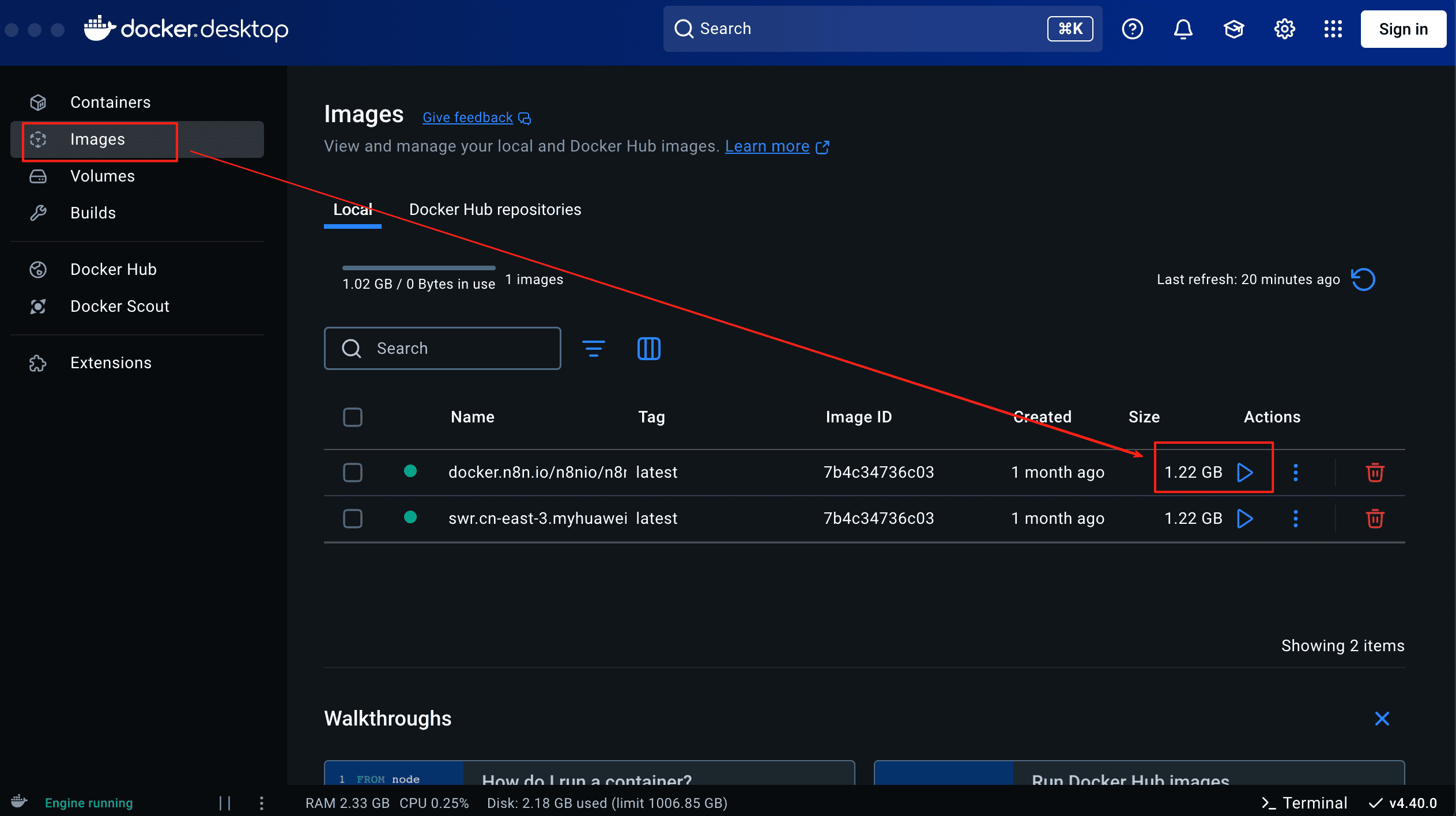
Task: Open the column display settings icon
Action: (x=648, y=349)
